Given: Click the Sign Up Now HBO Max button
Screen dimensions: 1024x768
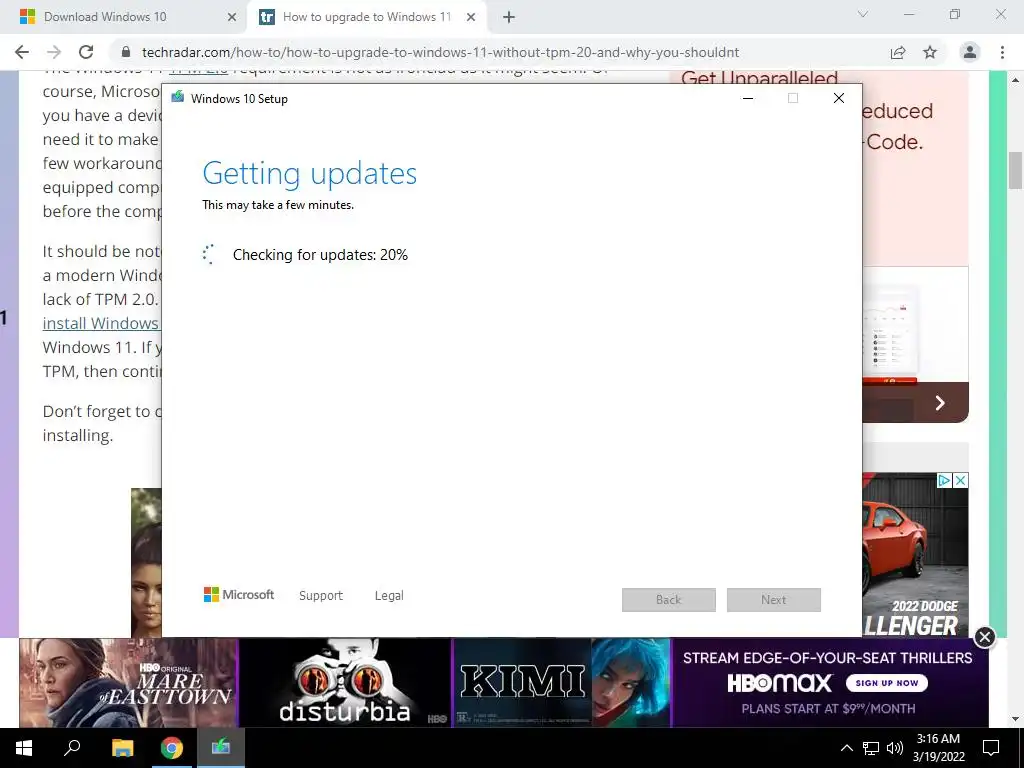Looking at the screenshot, I should [887, 683].
